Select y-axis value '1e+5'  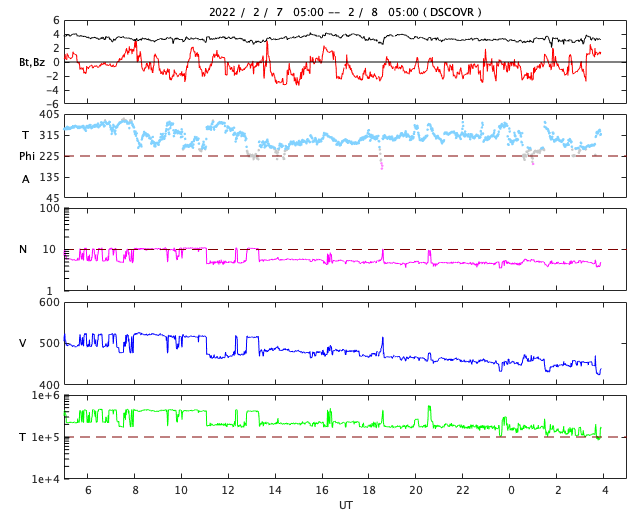pyautogui.click(x=46, y=437)
